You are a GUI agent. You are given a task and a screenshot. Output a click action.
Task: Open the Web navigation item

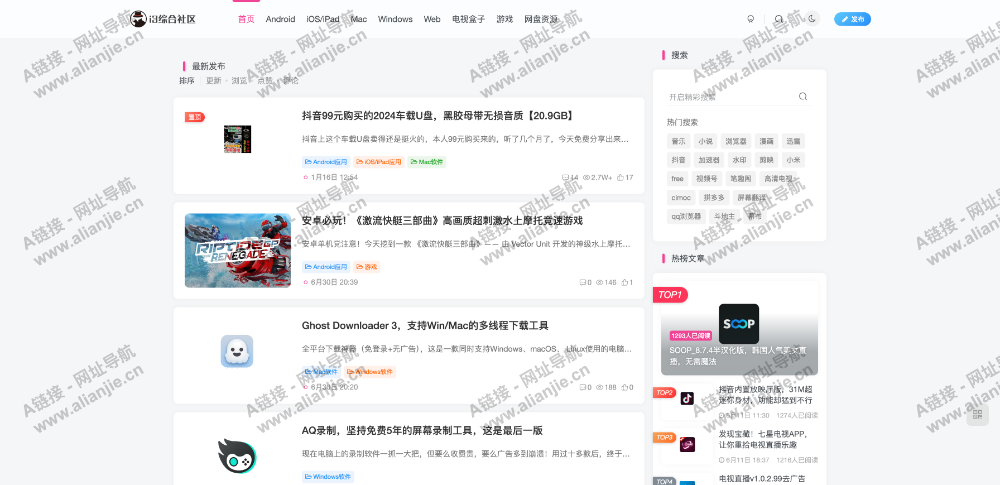point(432,19)
